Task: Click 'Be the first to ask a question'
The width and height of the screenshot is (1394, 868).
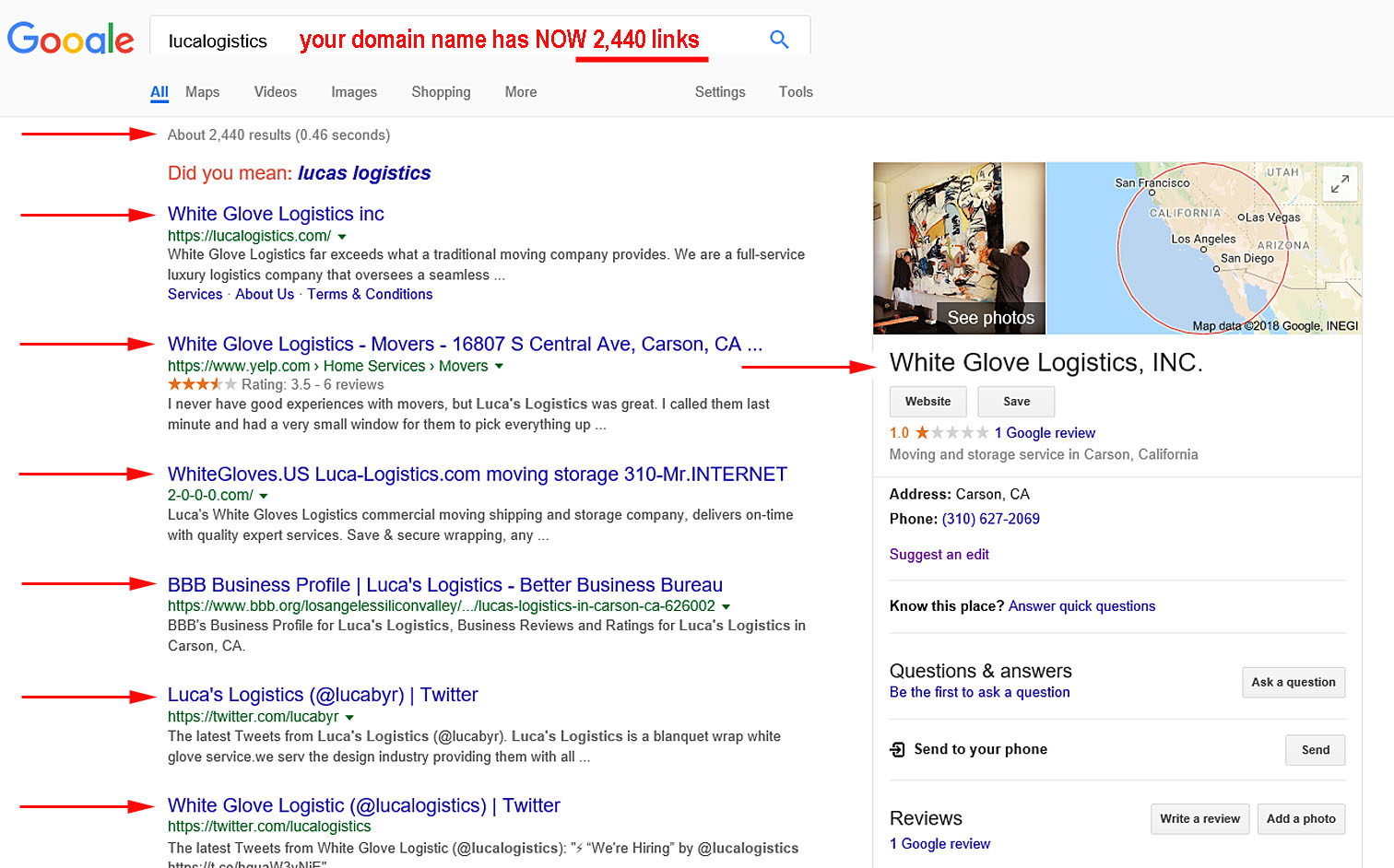Action: point(980,692)
